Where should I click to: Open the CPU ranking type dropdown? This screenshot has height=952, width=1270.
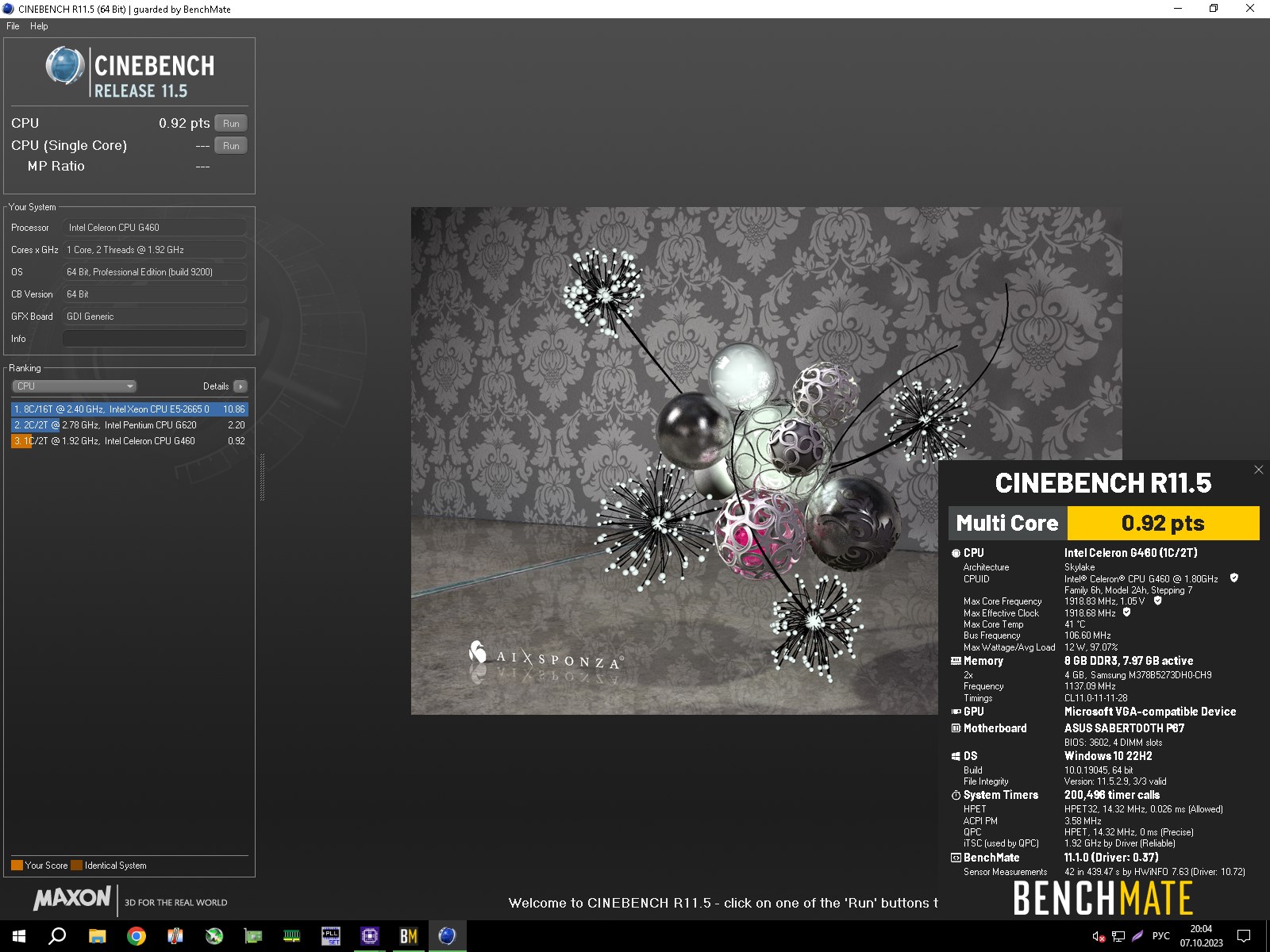coord(75,386)
